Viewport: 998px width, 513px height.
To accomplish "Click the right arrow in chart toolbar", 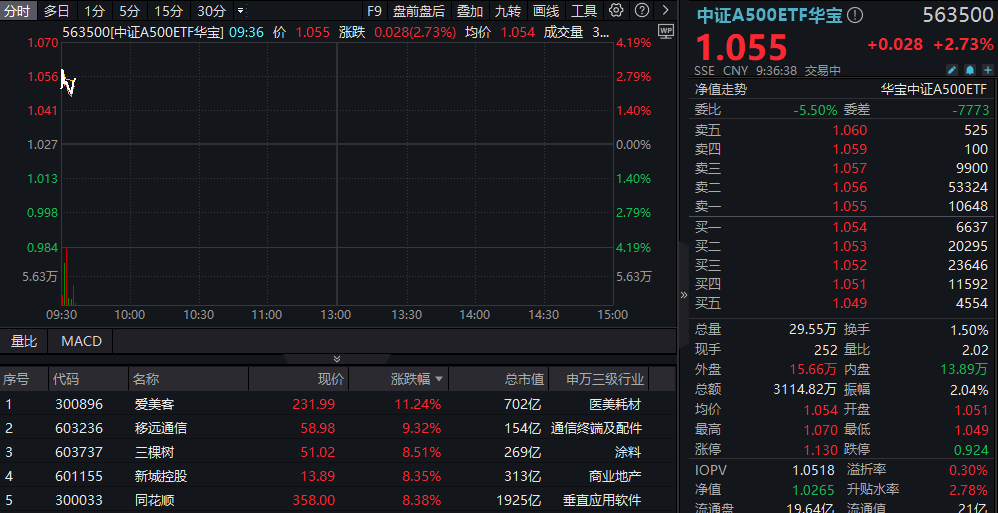I will (666, 10).
